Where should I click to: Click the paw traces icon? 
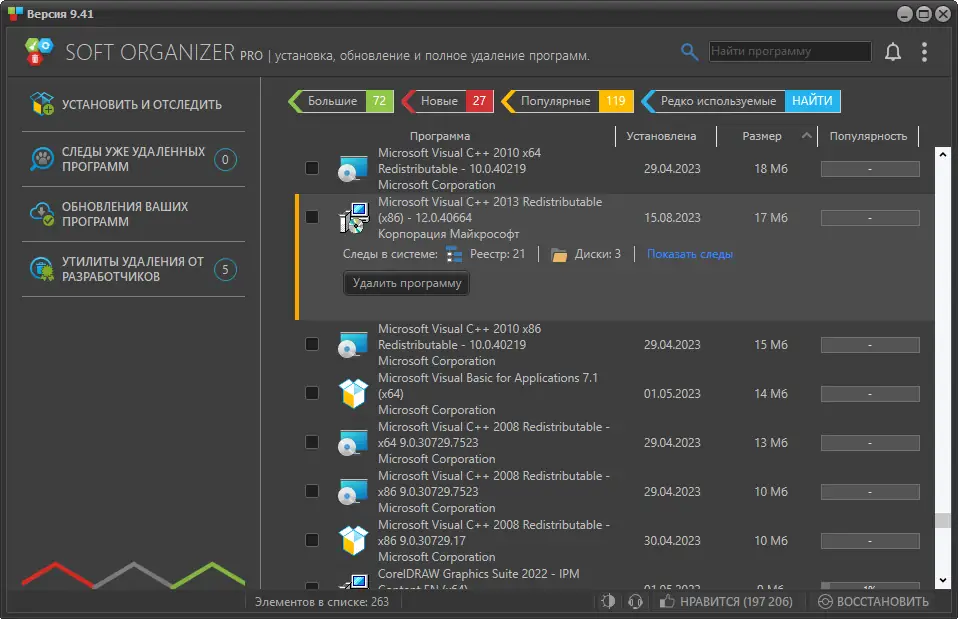tap(42, 159)
